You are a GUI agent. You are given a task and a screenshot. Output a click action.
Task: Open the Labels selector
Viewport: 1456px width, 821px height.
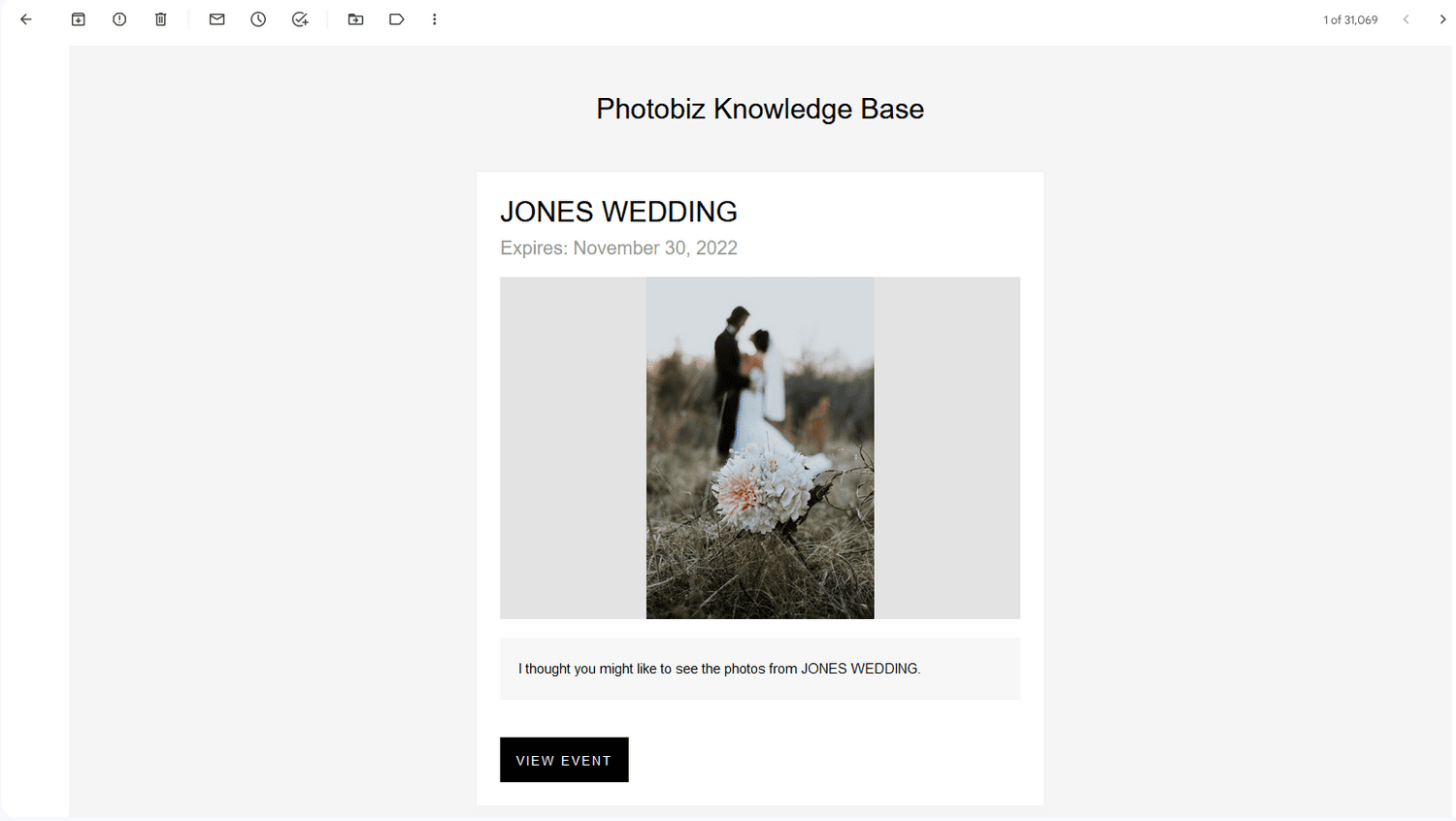point(397,18)
